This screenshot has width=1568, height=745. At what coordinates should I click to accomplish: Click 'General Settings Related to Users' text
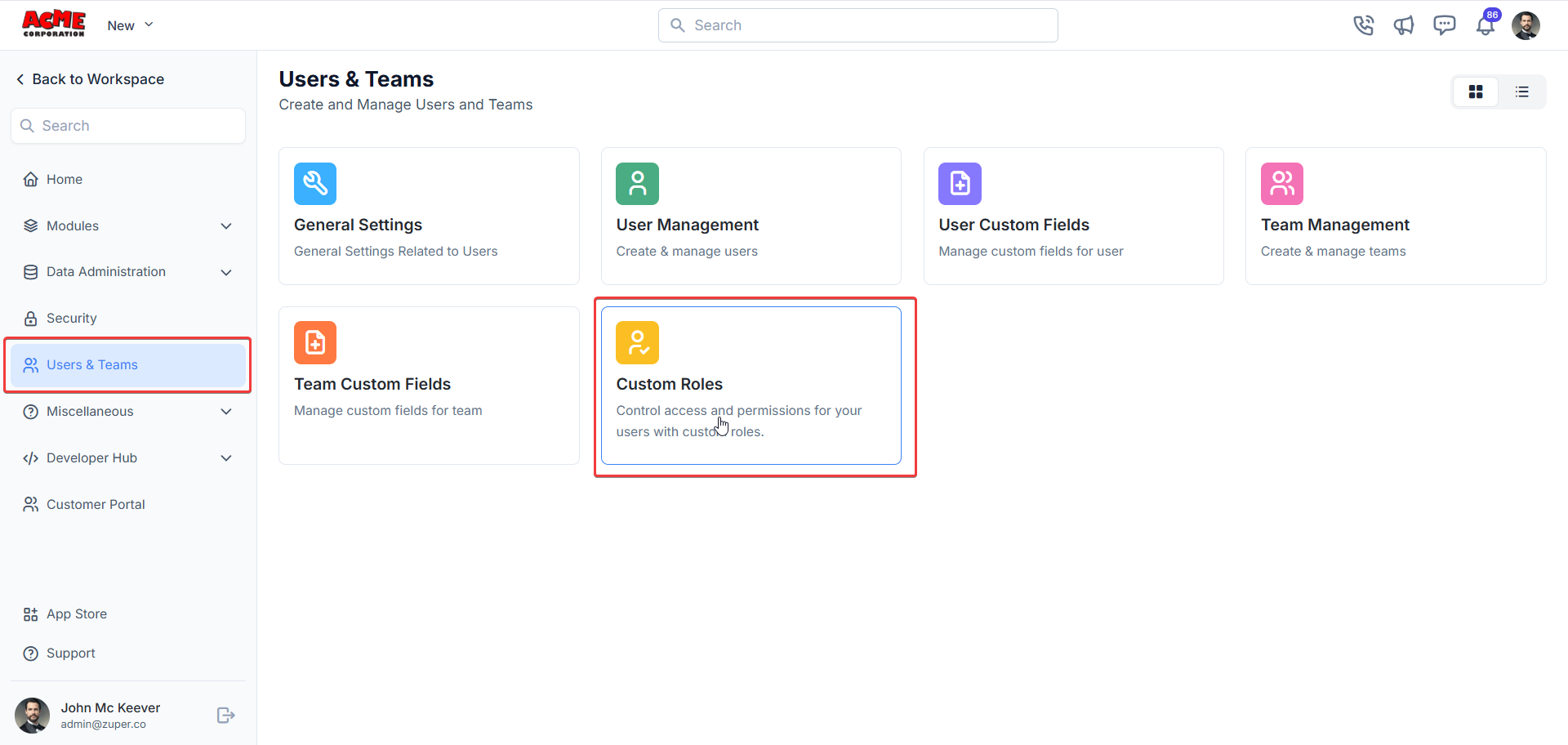(x=395, y=252)
